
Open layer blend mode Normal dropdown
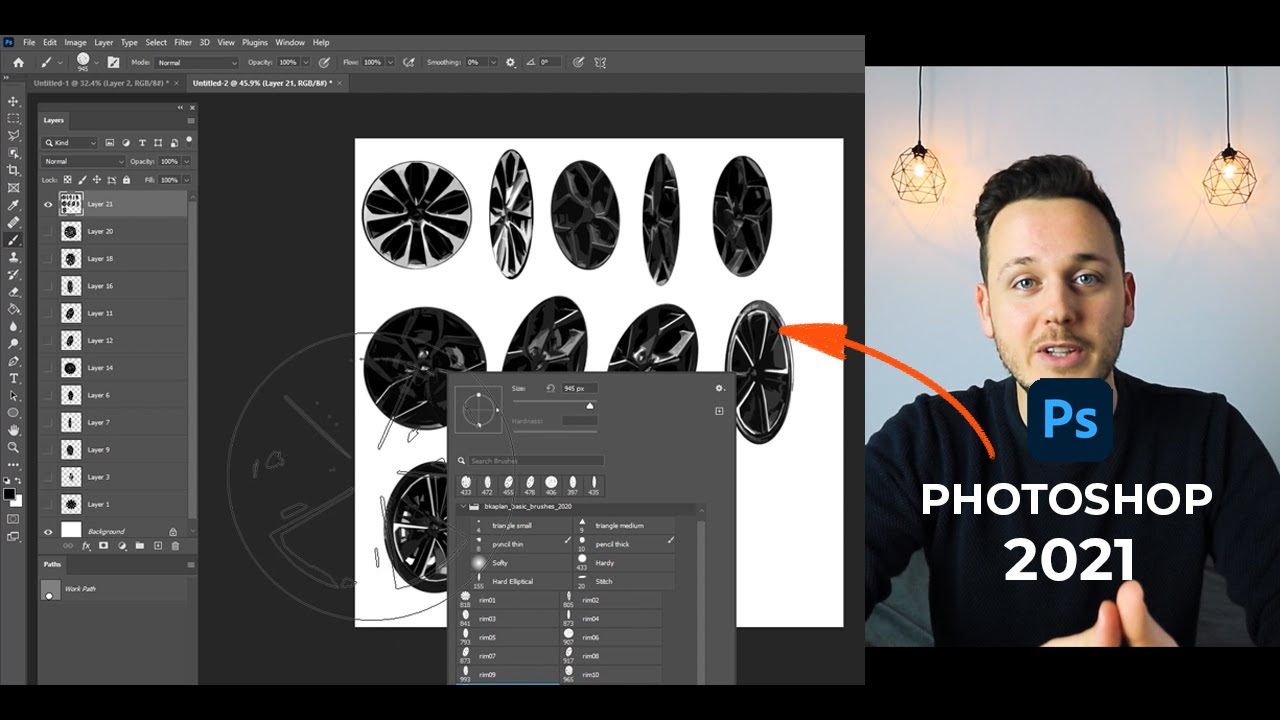(83, 161)
